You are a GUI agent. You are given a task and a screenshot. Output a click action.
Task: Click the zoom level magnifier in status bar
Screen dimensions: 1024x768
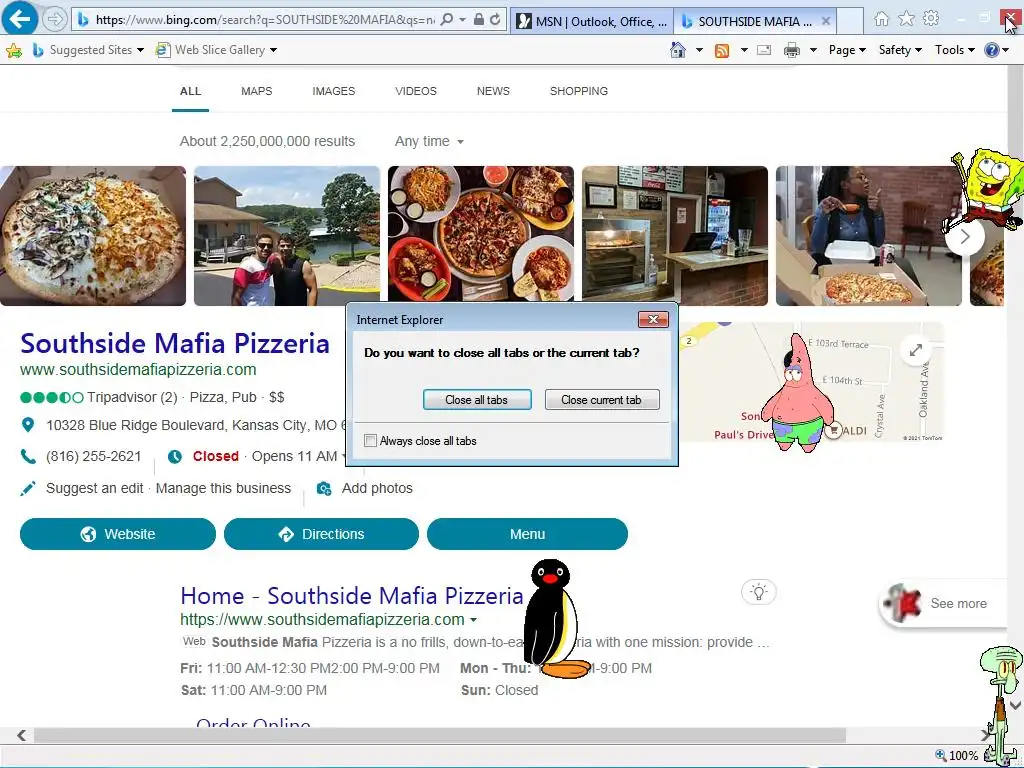point(940,756)
